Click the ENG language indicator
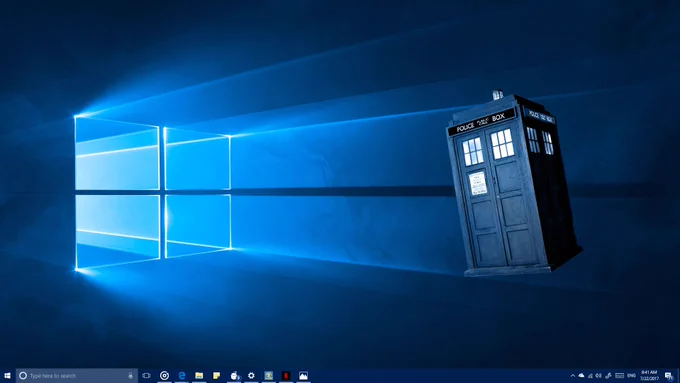 (x=631, y=376)
